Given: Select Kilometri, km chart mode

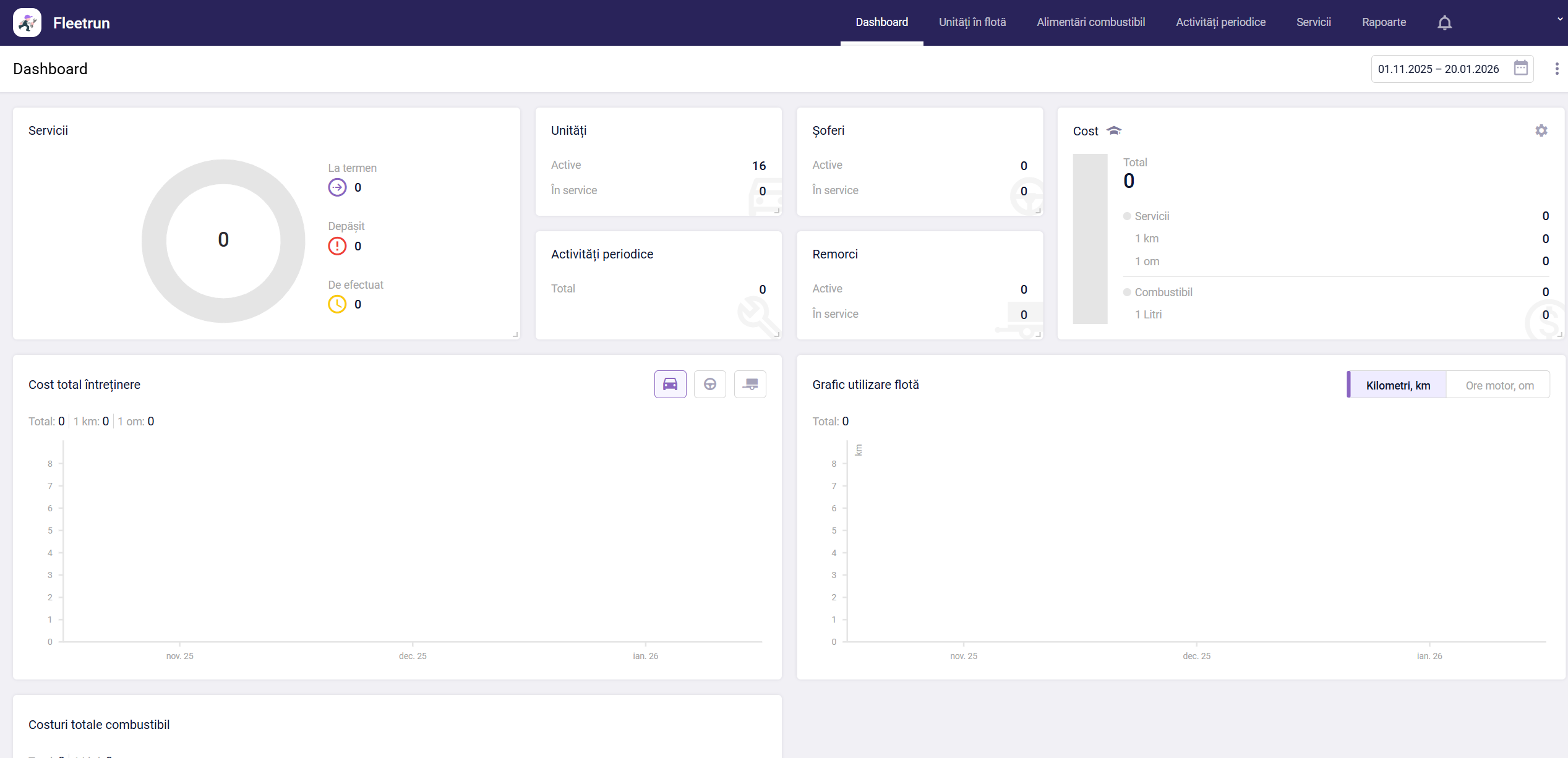Looking at the screenshot, I should coord(1397,385).
